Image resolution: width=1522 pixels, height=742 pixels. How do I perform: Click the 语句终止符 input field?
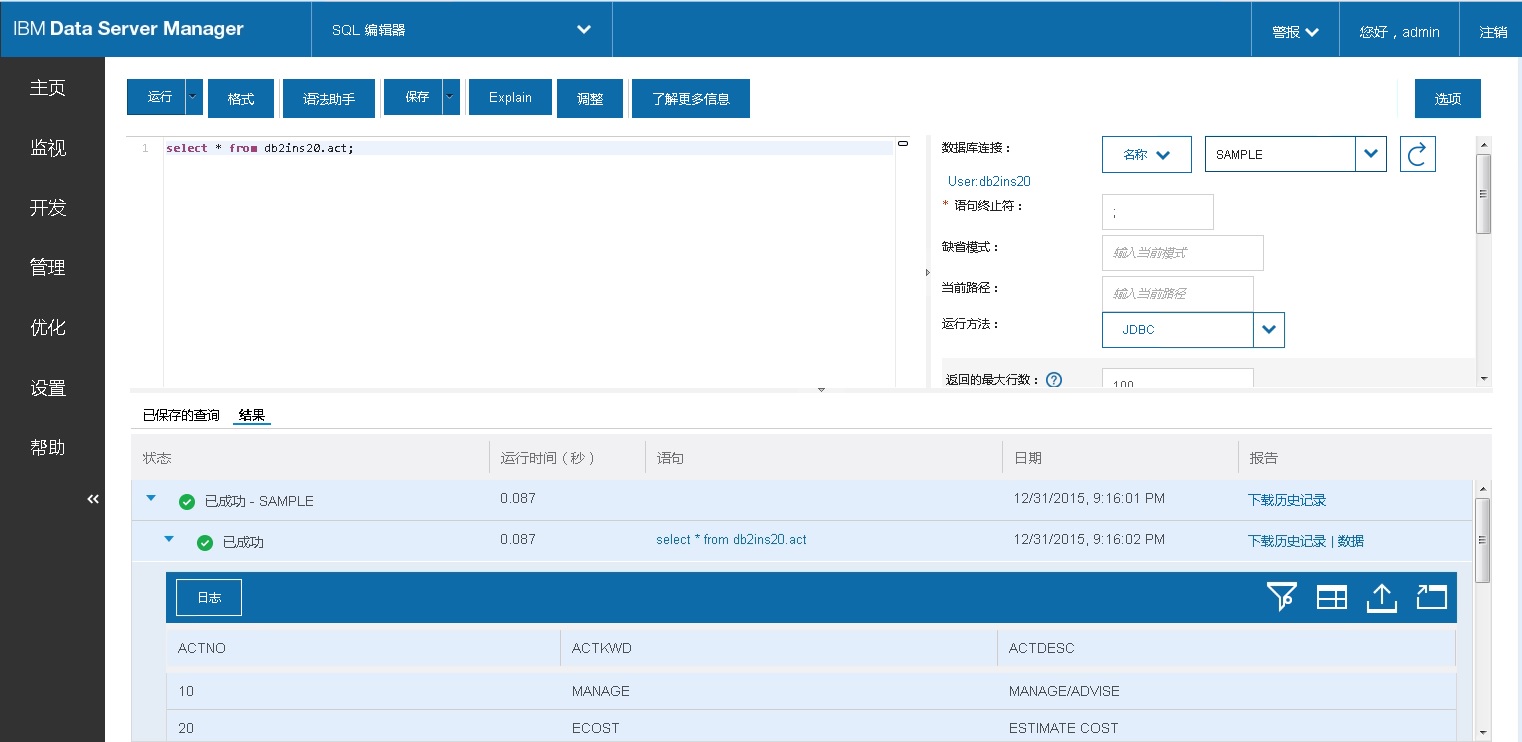click(1157, 211)
